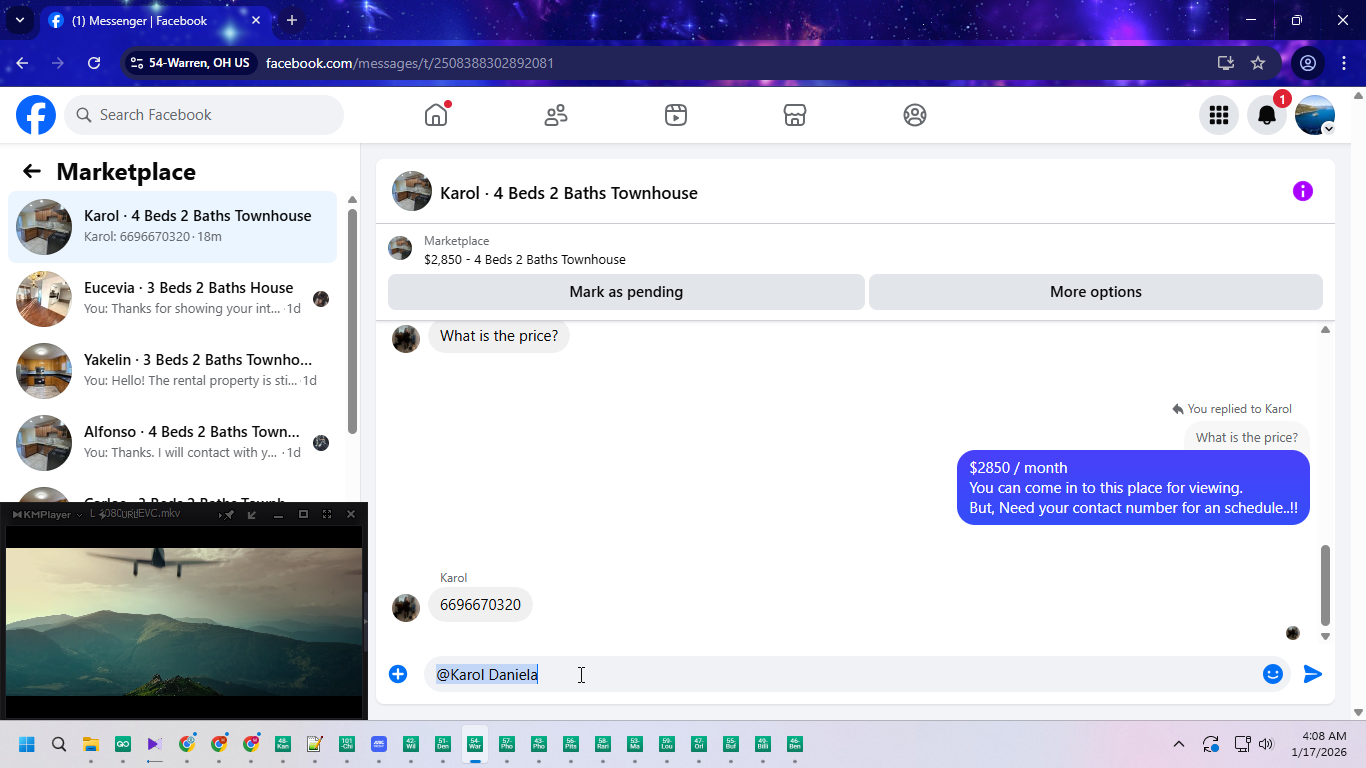Image resolution: width=1366 pixels, height=768 pixels.
Task: Go back in Chrome browser
Action: coord(22,63)
